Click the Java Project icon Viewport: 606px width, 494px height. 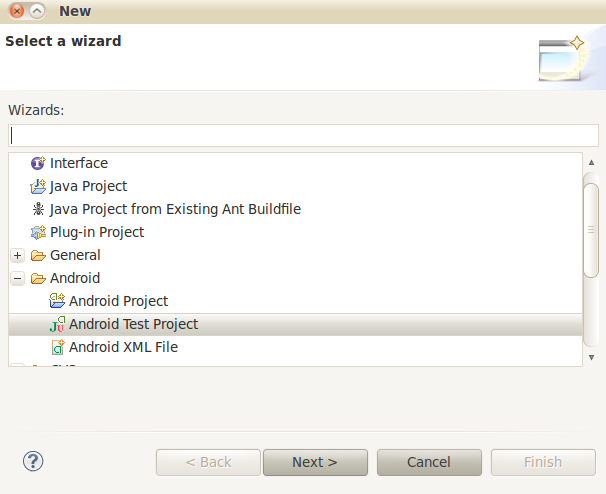click(x=38, y=186)
